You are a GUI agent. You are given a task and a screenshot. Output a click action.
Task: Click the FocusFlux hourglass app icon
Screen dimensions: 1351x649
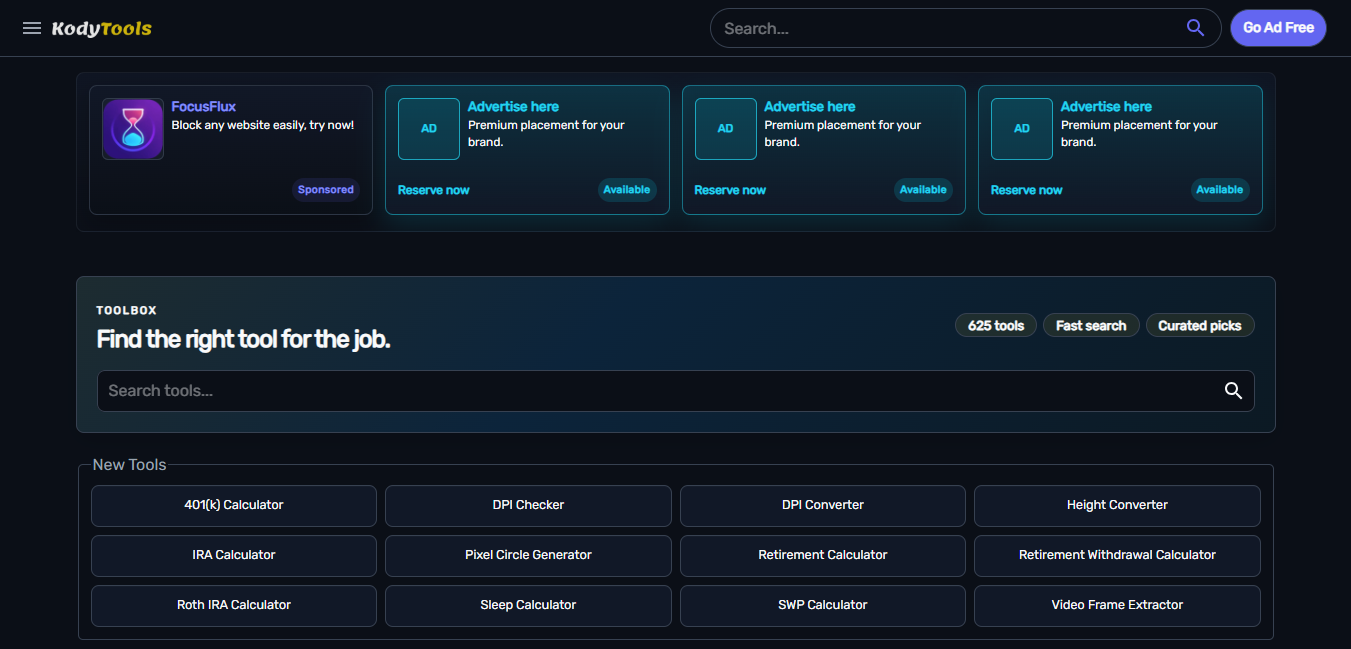[x=133, y=129]
